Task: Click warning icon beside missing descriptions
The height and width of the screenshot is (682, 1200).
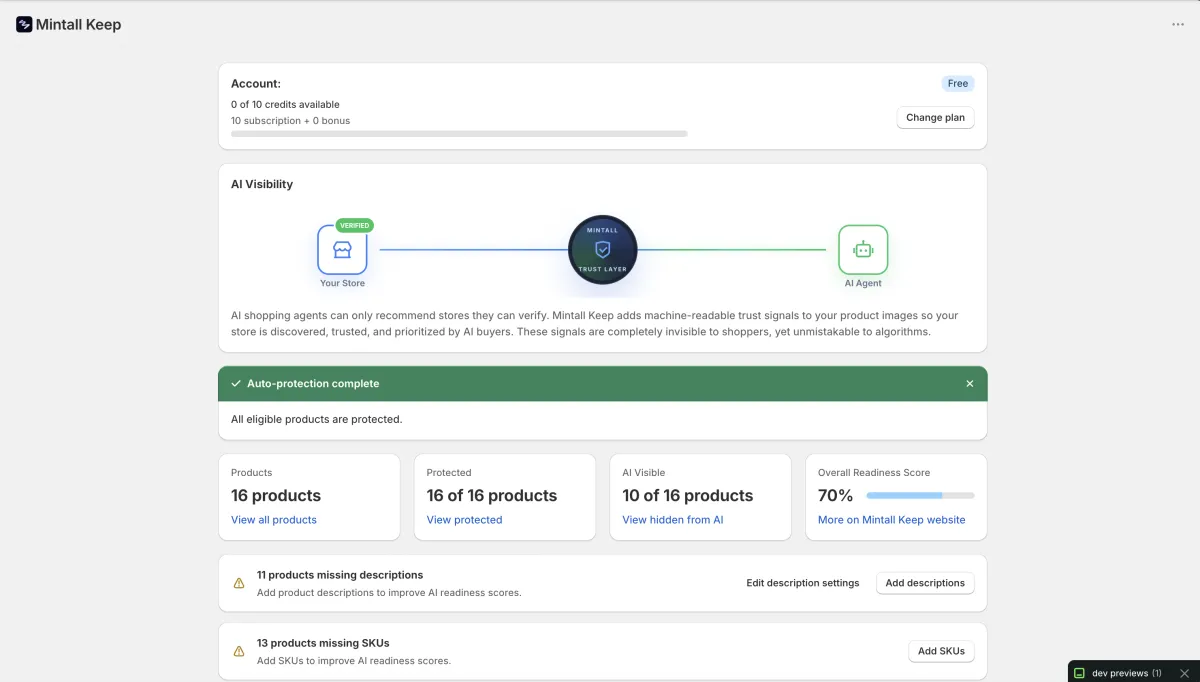Action: [239, 583]
